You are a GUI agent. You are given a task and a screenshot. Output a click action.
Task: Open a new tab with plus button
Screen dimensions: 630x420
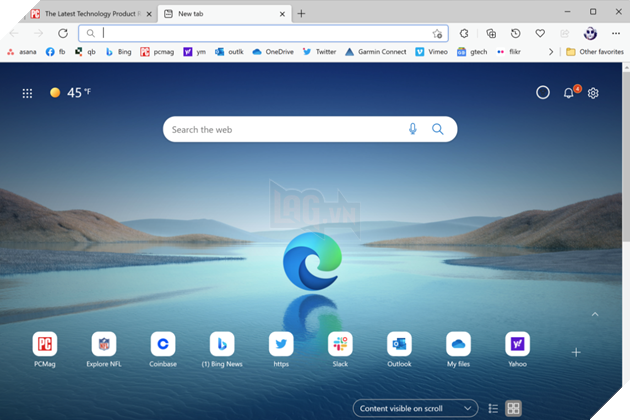coord(301,14)
